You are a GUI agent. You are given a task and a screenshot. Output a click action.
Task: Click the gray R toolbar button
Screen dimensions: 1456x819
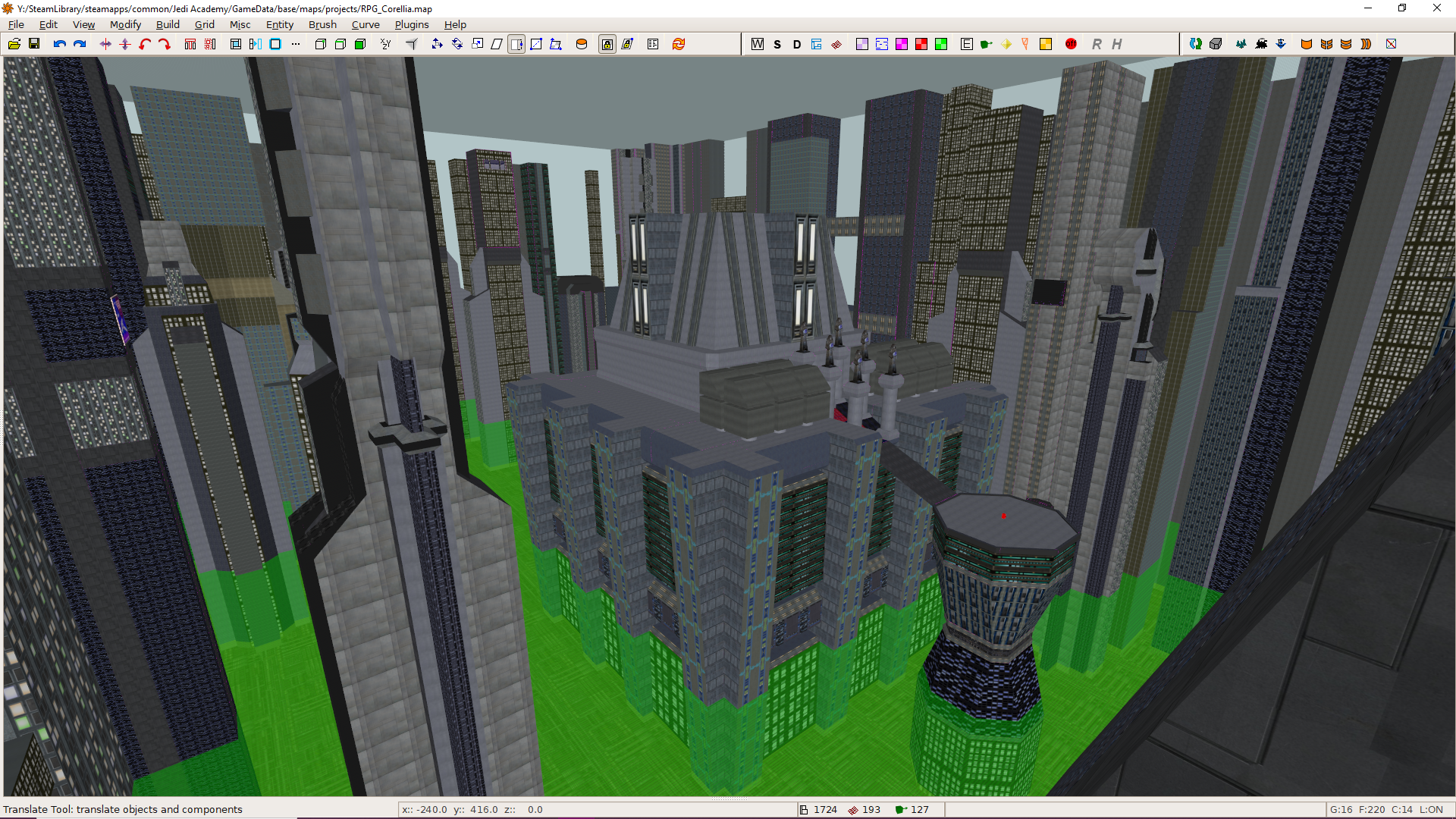(x=1097, y=44)
